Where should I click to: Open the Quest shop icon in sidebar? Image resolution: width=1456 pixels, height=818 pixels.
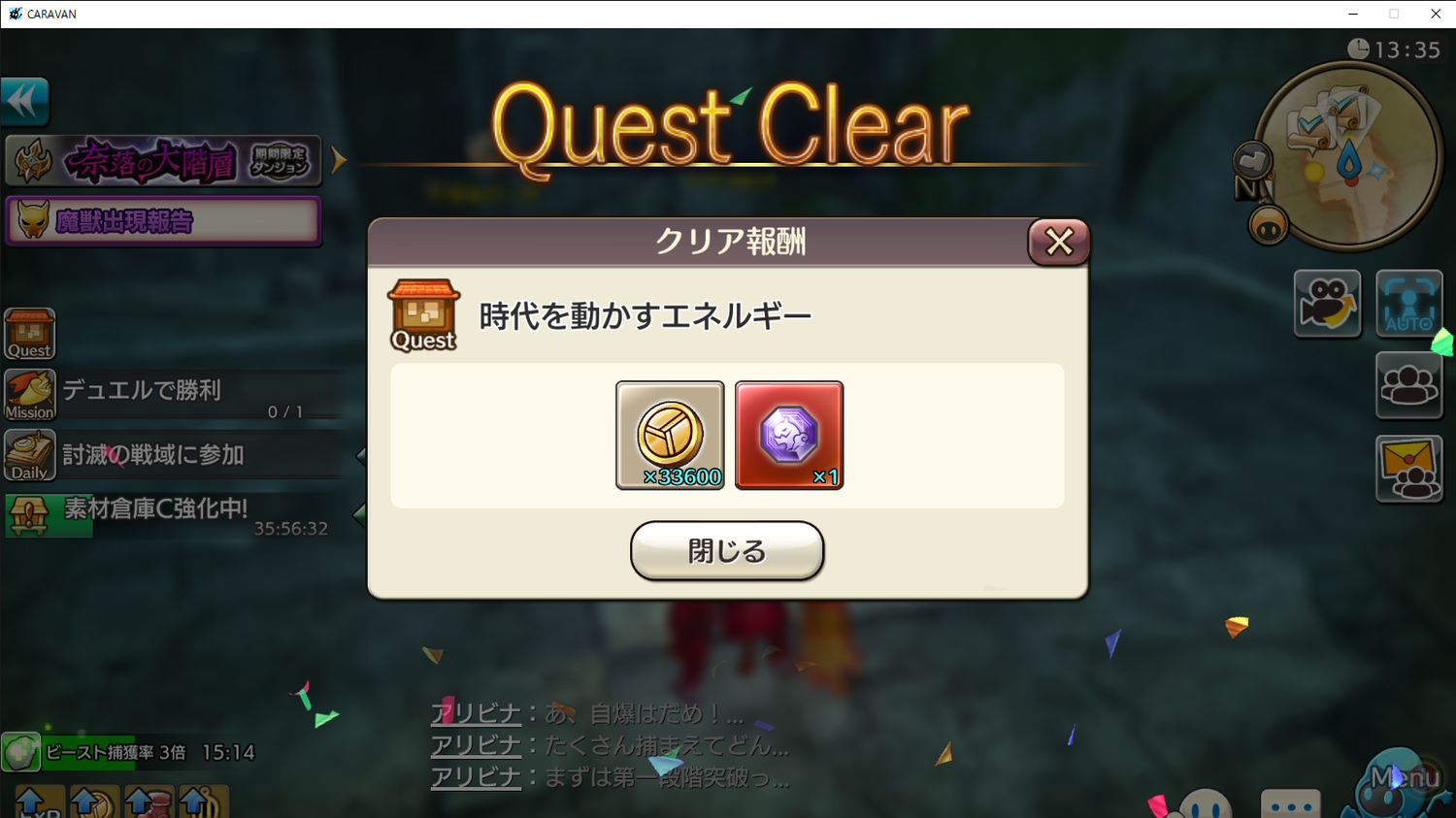click(30, 334)
